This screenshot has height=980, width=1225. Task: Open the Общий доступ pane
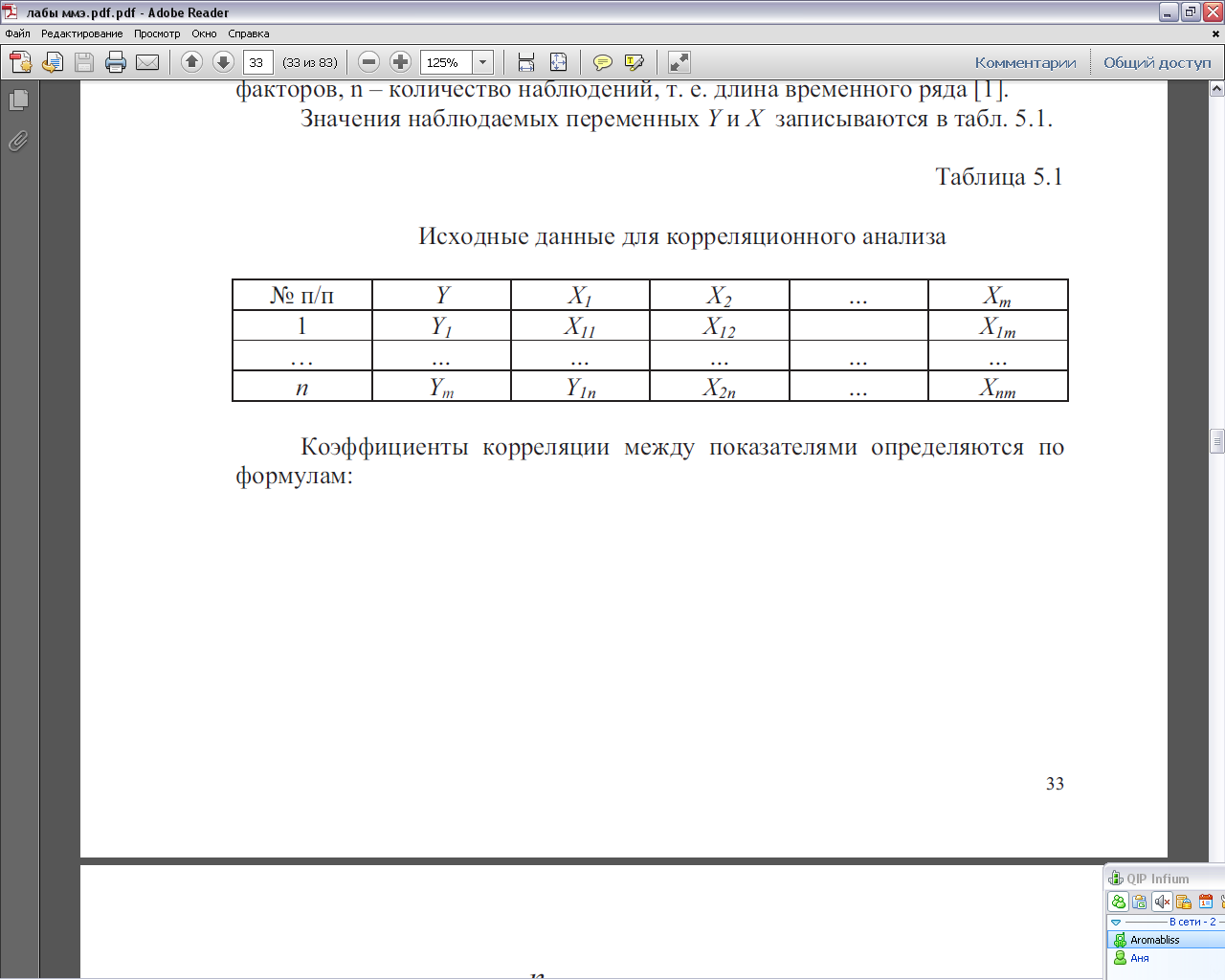click(x=1157, y=63)
